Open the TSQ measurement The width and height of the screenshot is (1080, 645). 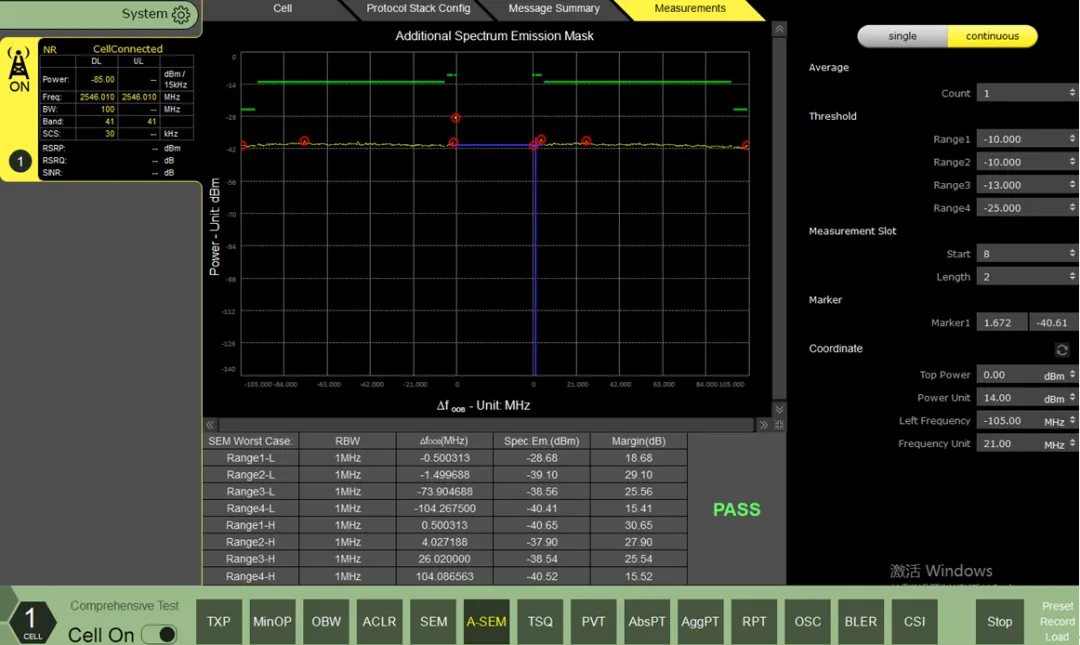coord(540,622)
